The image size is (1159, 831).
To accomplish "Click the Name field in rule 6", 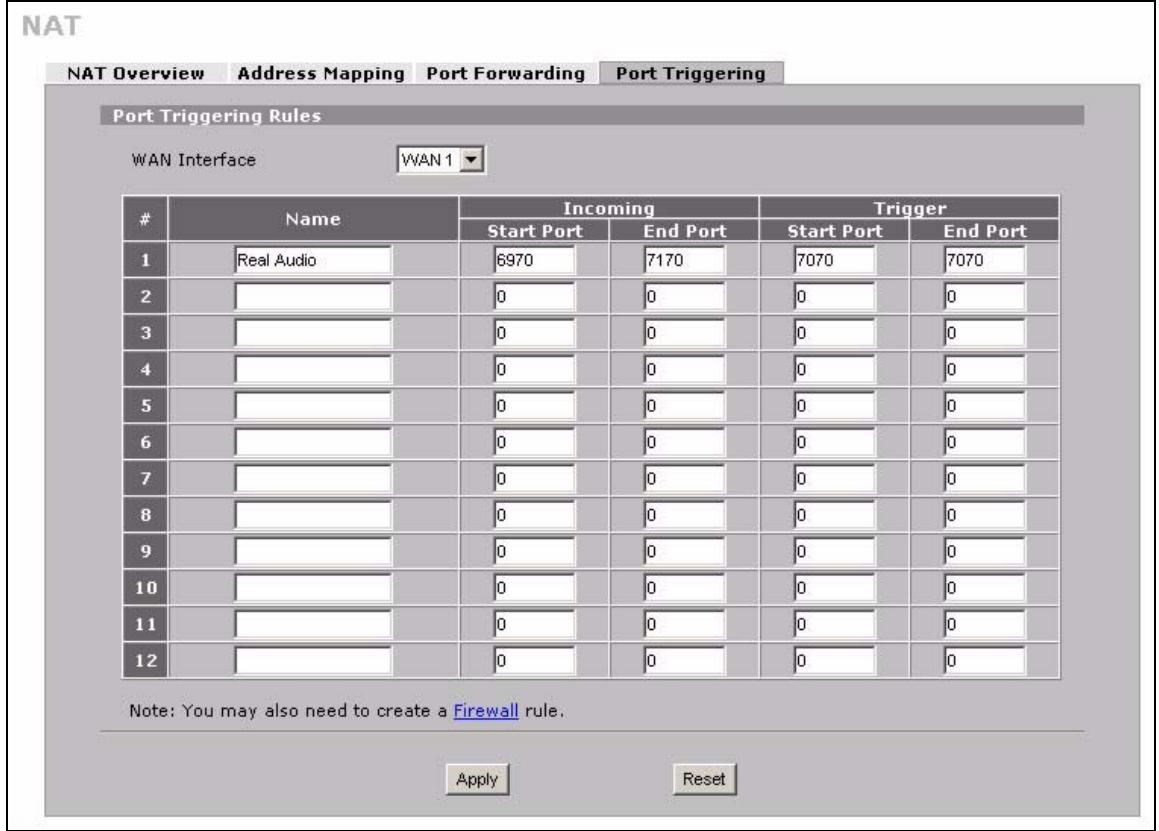I will tap(313, 442).
